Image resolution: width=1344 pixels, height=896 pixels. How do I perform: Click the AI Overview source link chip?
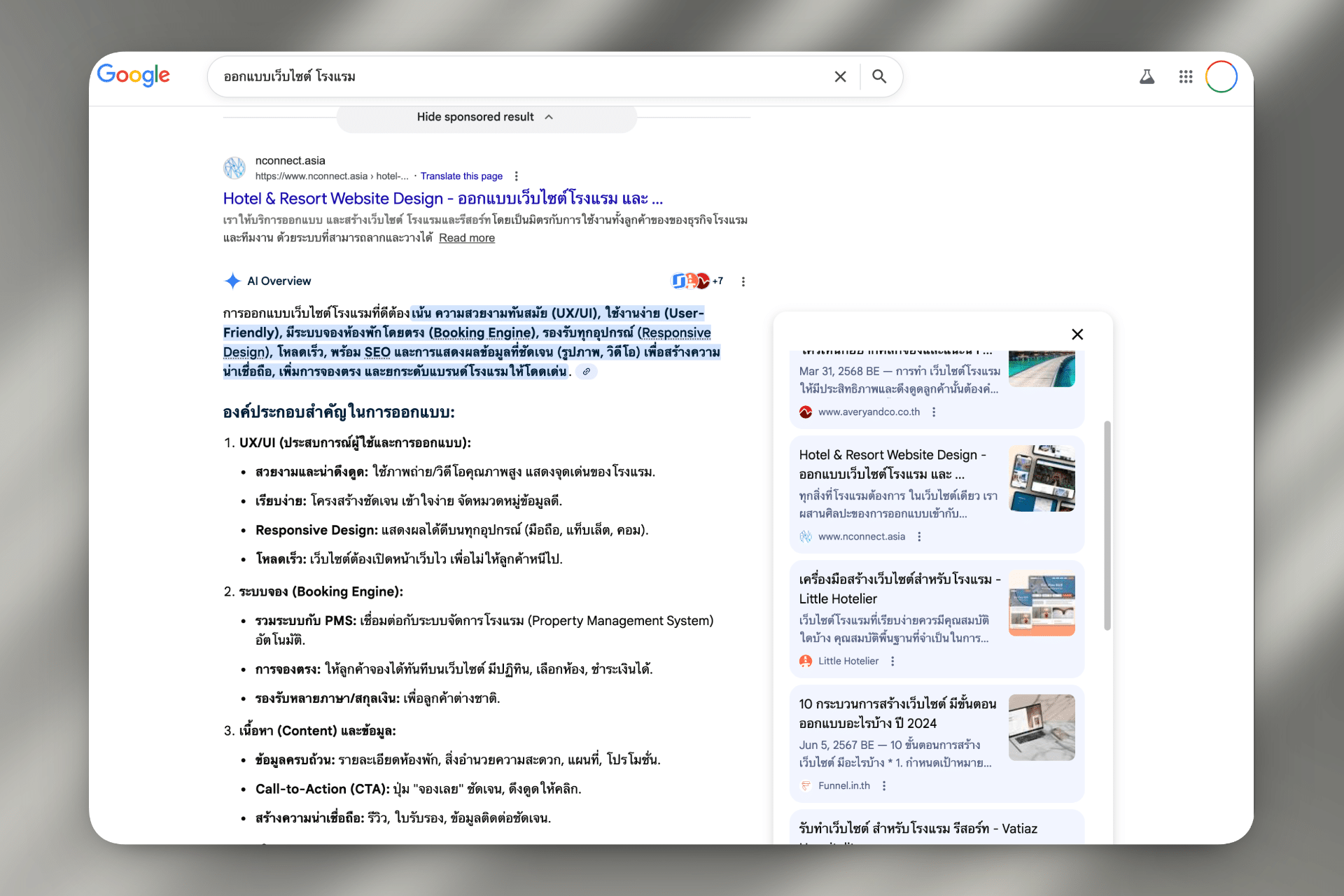pyautogui.click(x=587, y=372)
